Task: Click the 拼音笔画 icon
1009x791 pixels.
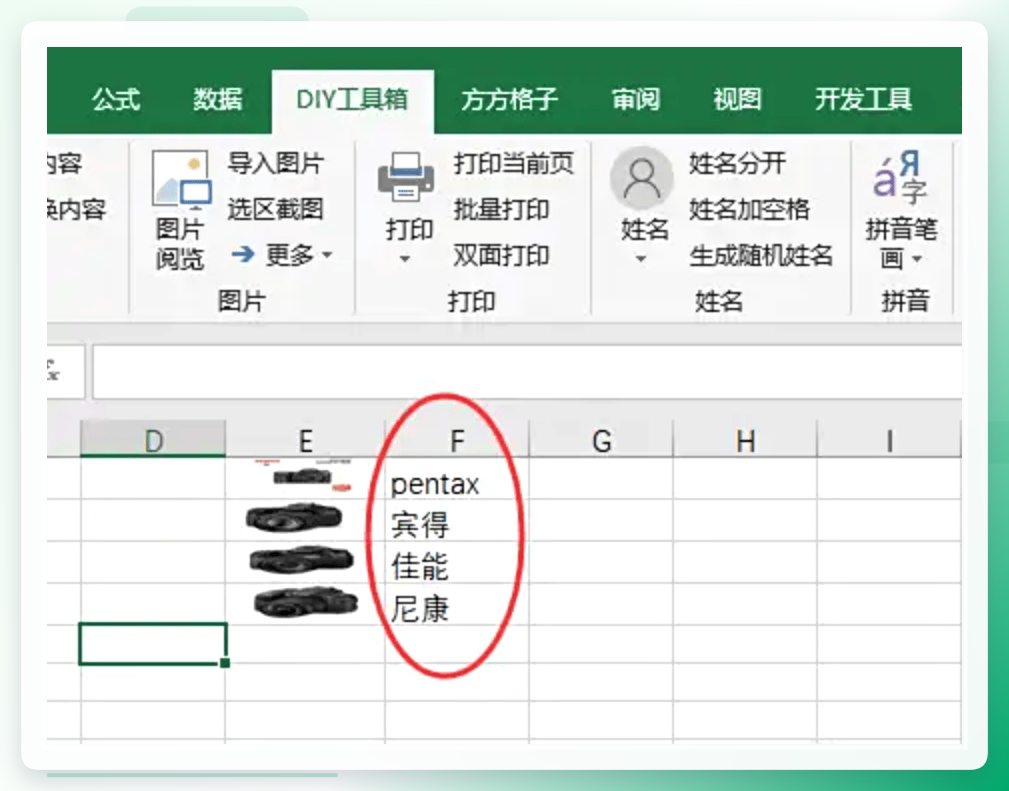Action: pos(900,176)
